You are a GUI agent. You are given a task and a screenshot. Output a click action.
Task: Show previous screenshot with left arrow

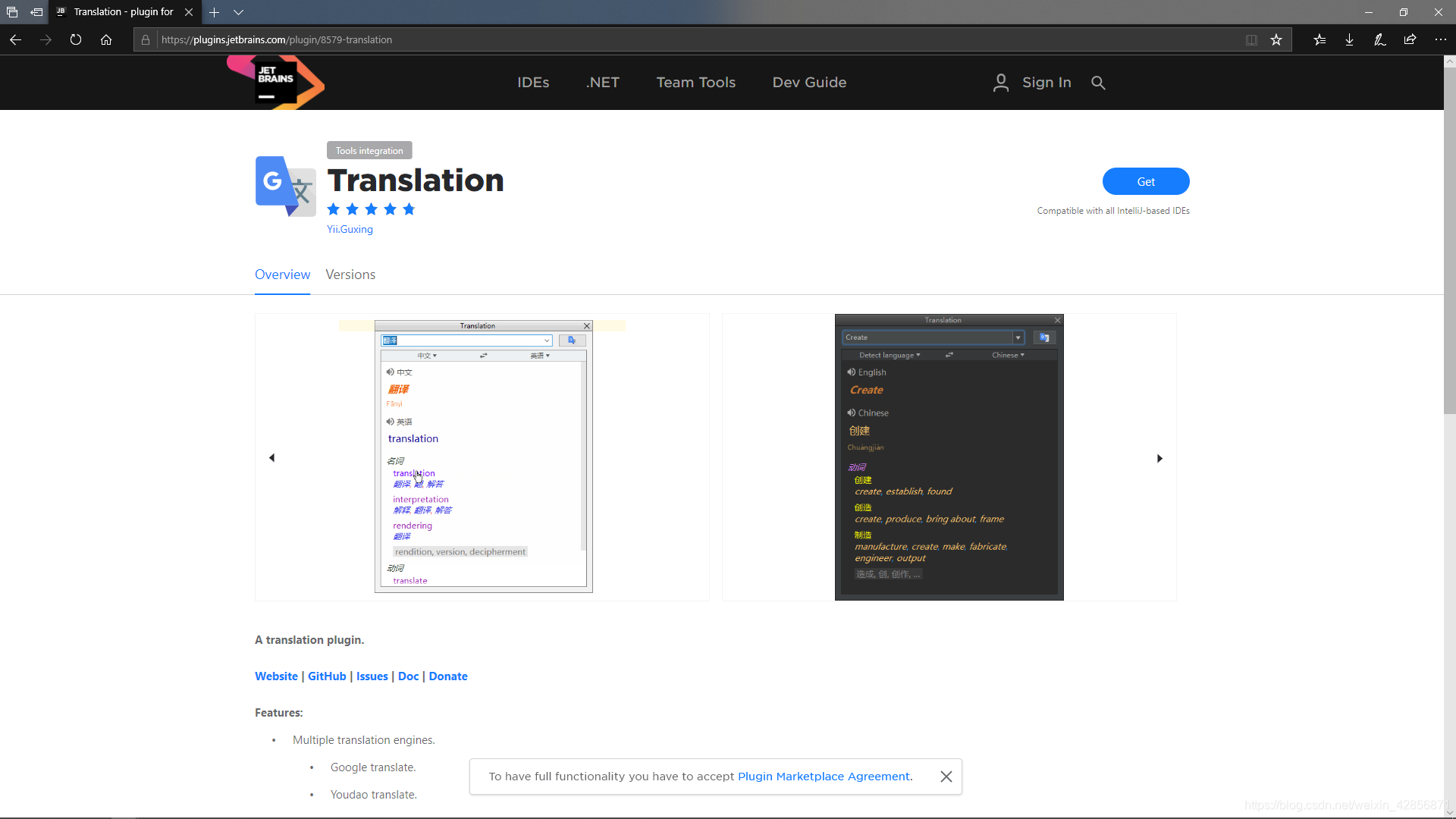pos(271,457)
